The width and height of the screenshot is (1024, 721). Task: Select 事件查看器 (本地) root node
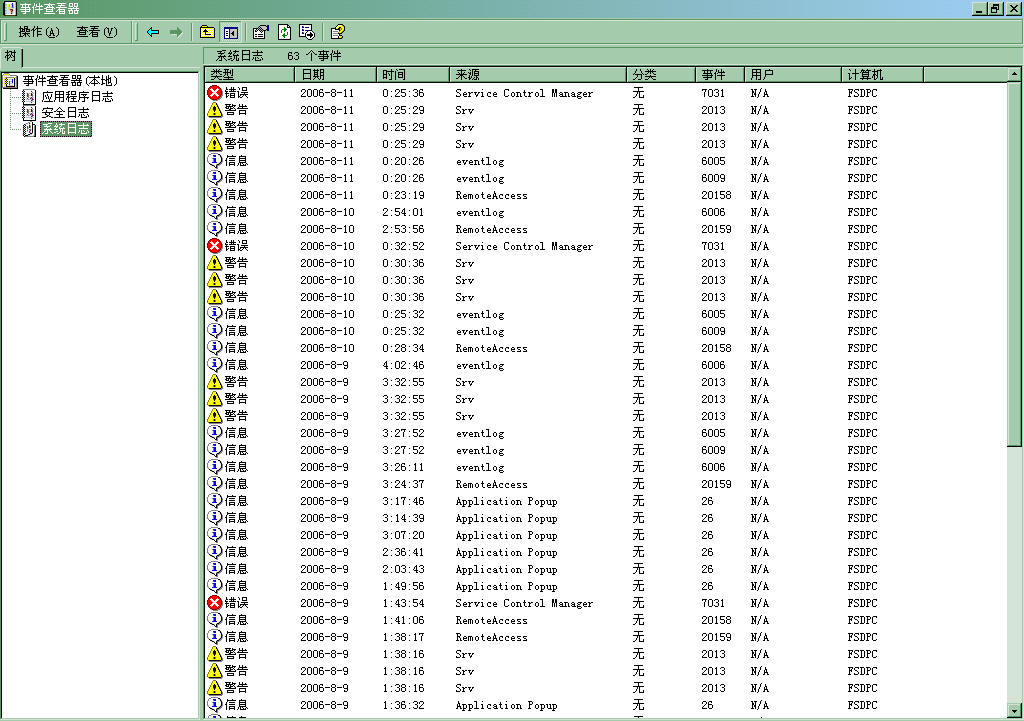(69, 81)
